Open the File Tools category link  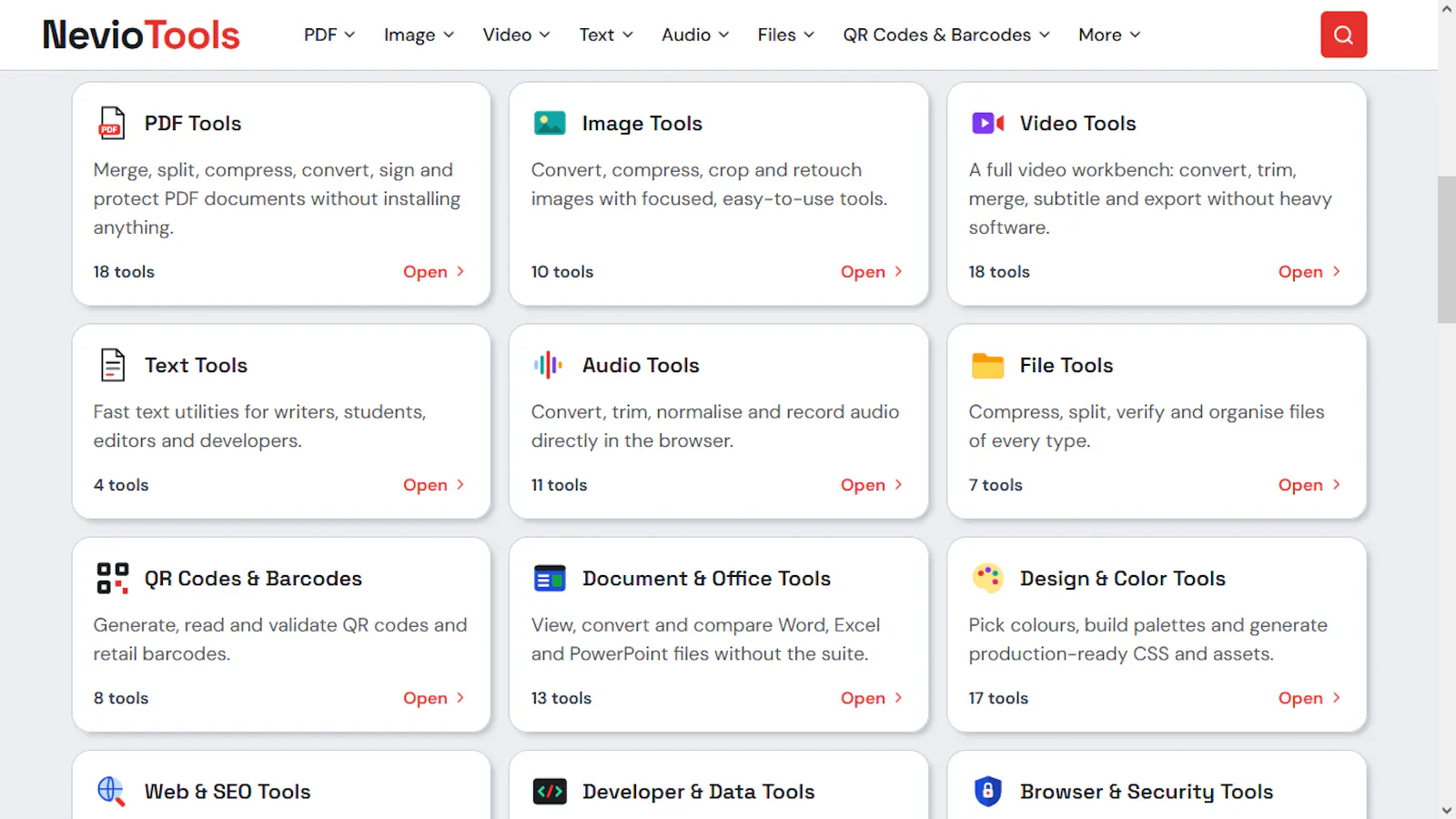coord(1309,484)
